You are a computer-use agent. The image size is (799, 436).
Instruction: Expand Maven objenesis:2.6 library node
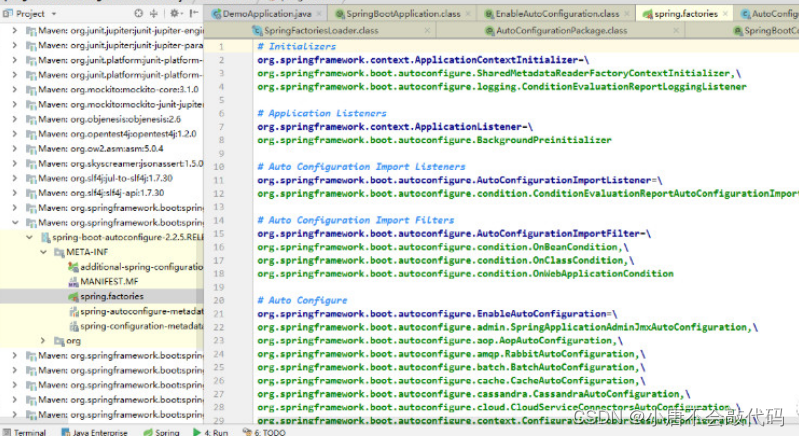[x=15, y=119]
